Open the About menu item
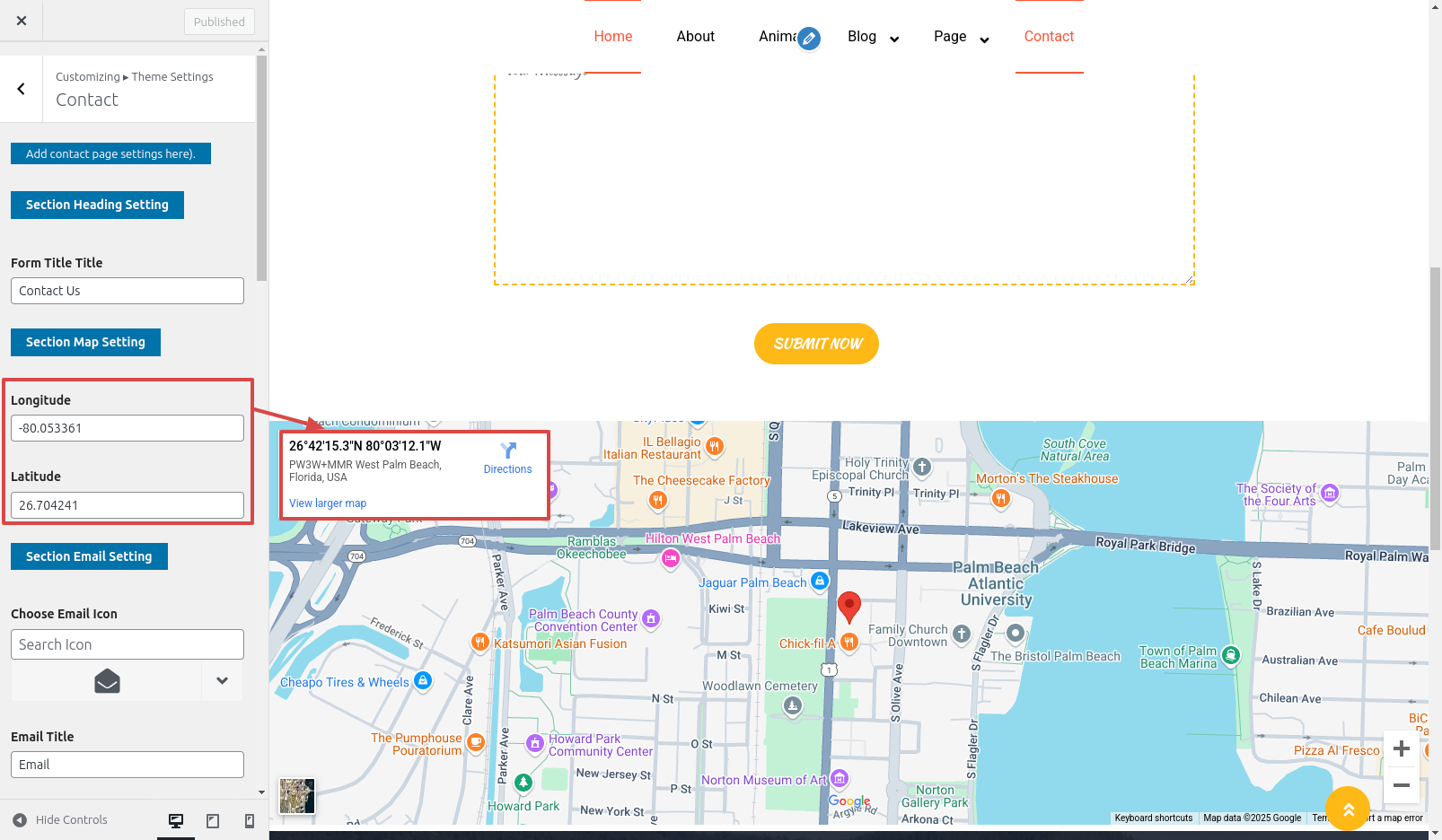Screen dimensions: 1442x840 tap(696, 37)
